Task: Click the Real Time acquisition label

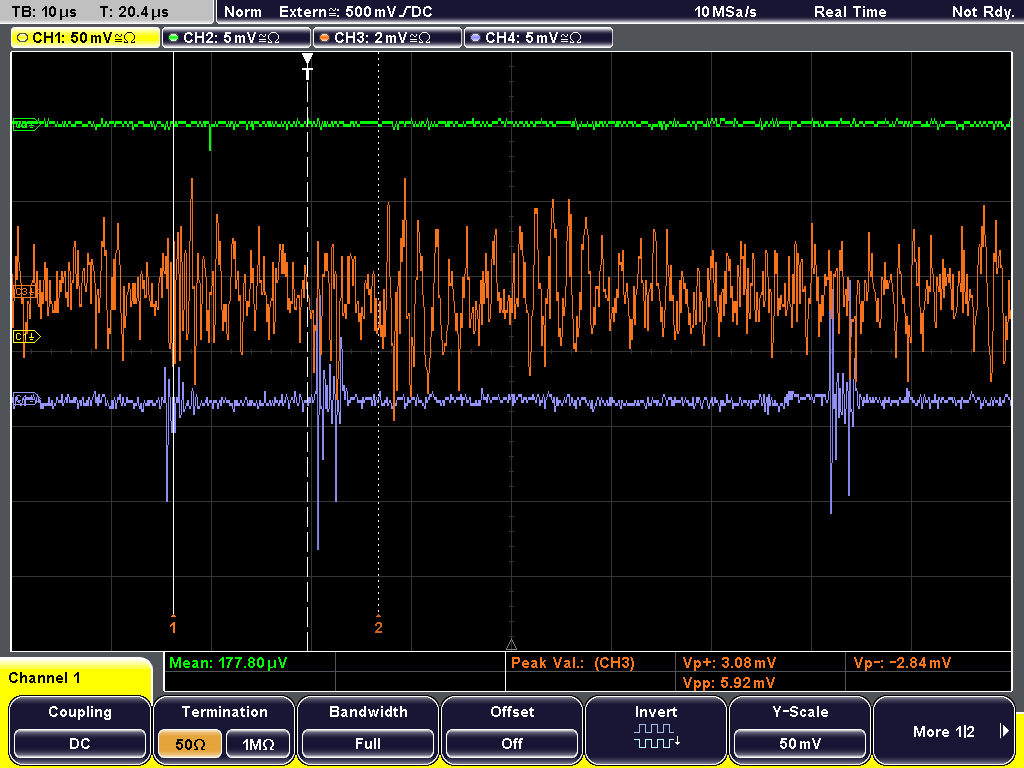Action: click(x=850, y=12)
